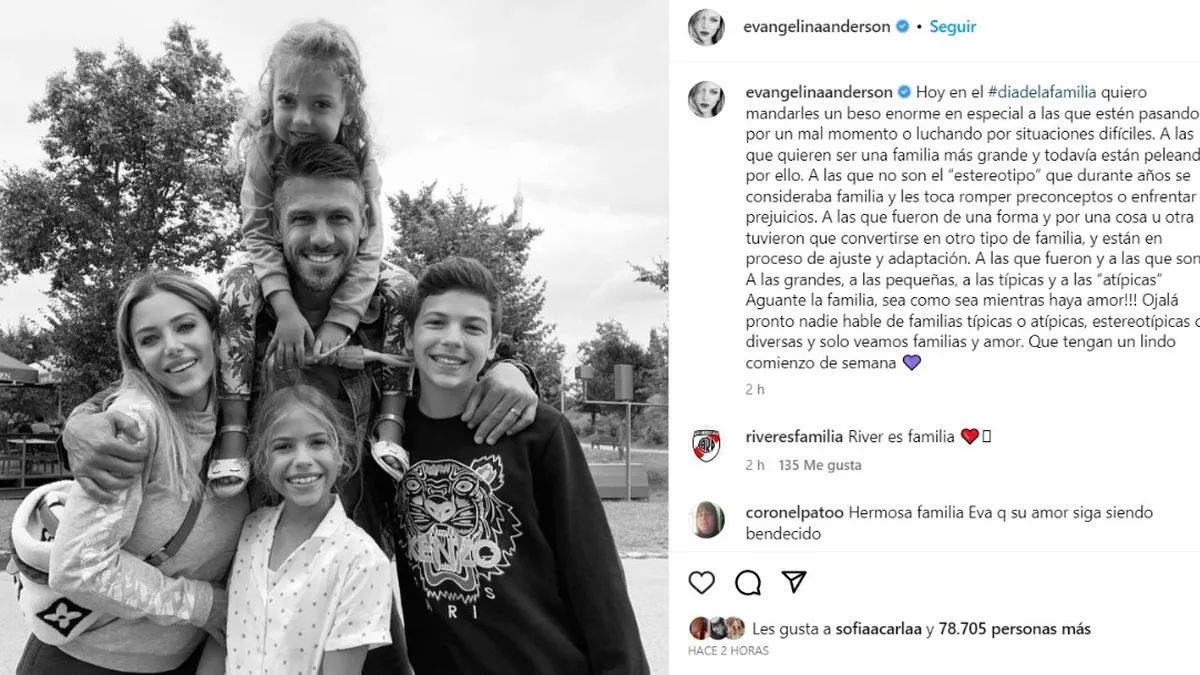Open the header profile picture of evangelinaanderson

[706, 27]
